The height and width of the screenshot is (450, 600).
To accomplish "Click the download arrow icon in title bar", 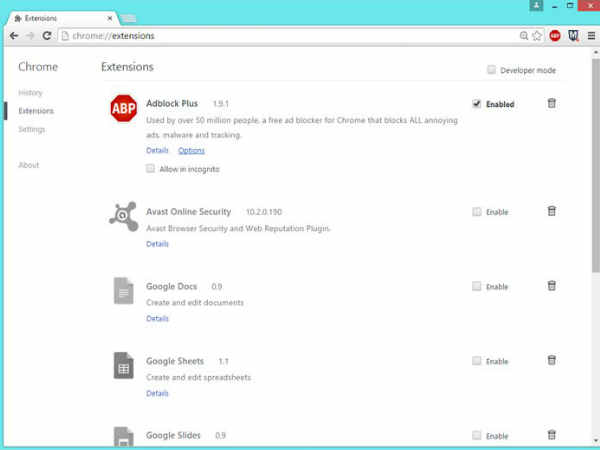I will pos(536,5).
